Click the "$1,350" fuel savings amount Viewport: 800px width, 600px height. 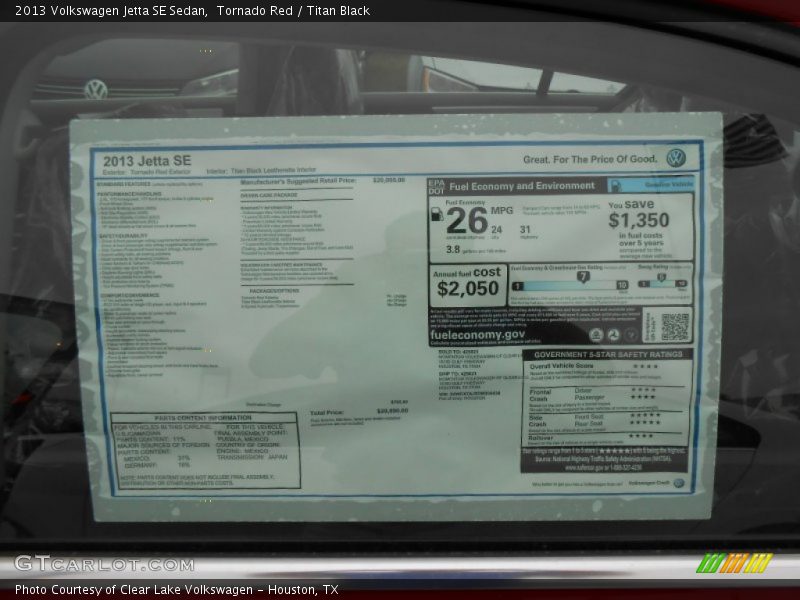pos(639,220)
